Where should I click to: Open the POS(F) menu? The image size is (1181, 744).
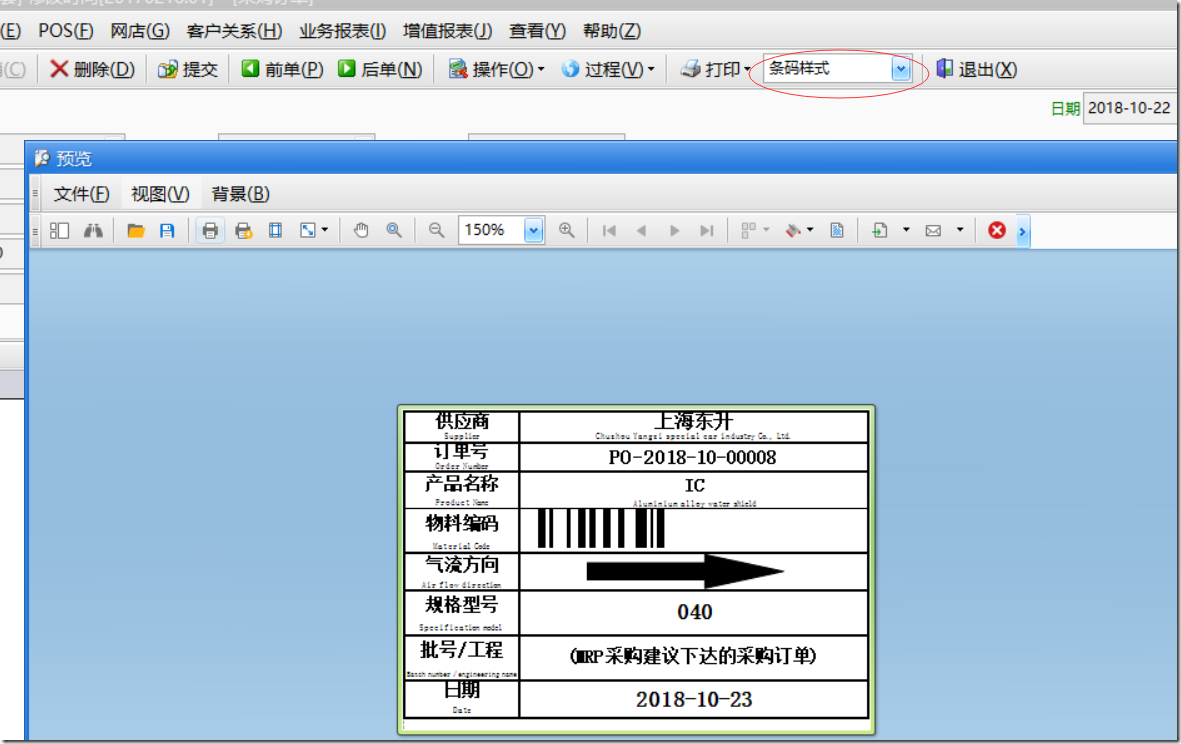tap(66, 31)
